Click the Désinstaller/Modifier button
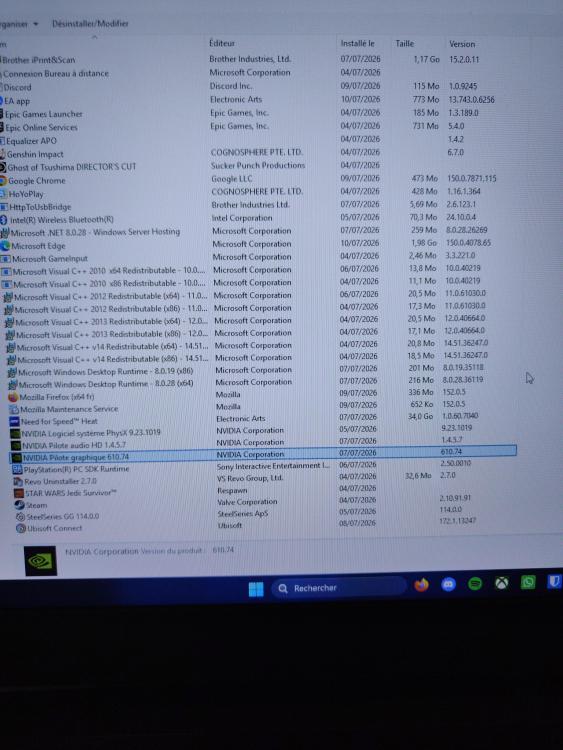563x750 pixels. coord(90,23)
